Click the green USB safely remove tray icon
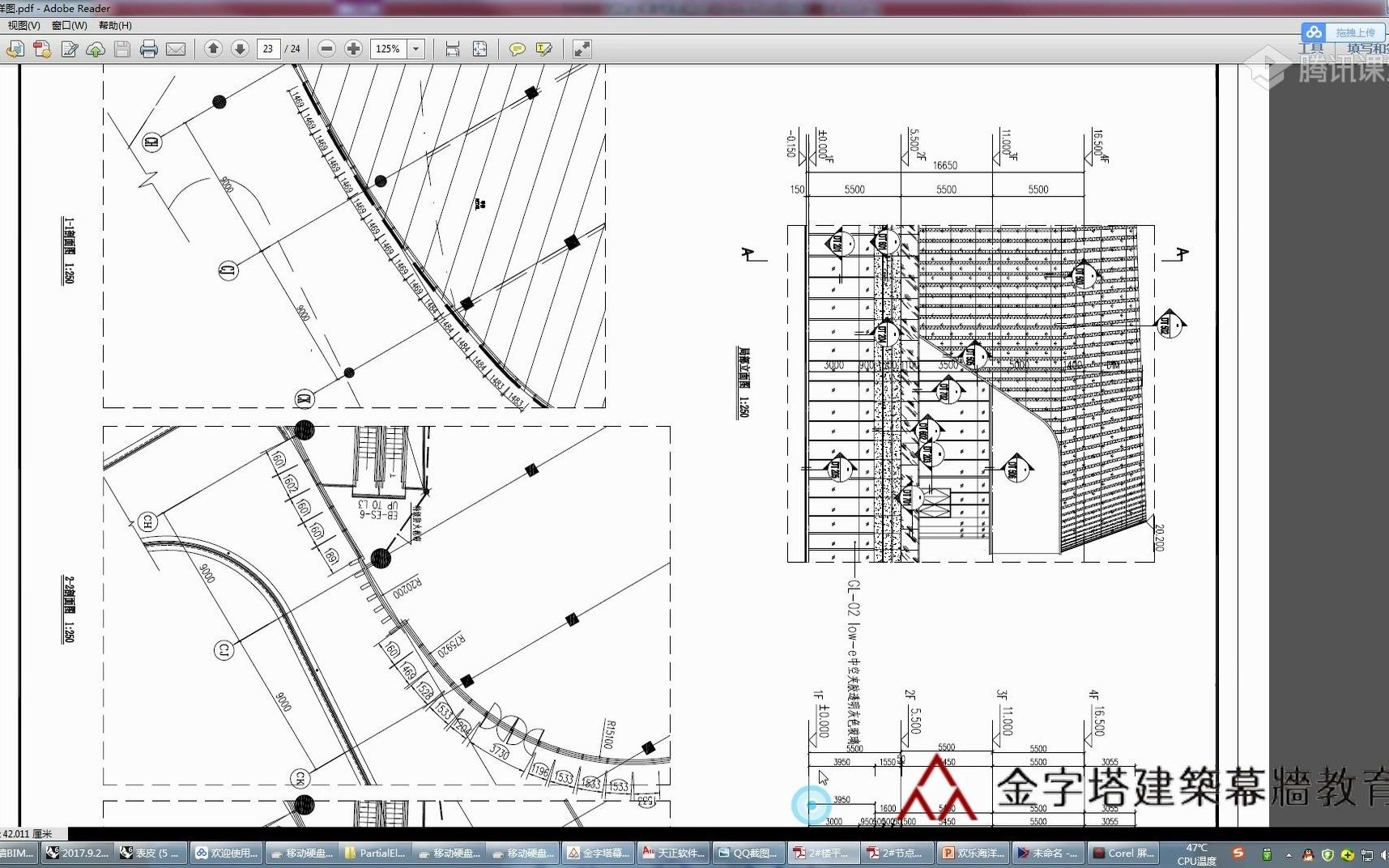The width and height of the screenshot is (1389, 868). pos(1267,854)
